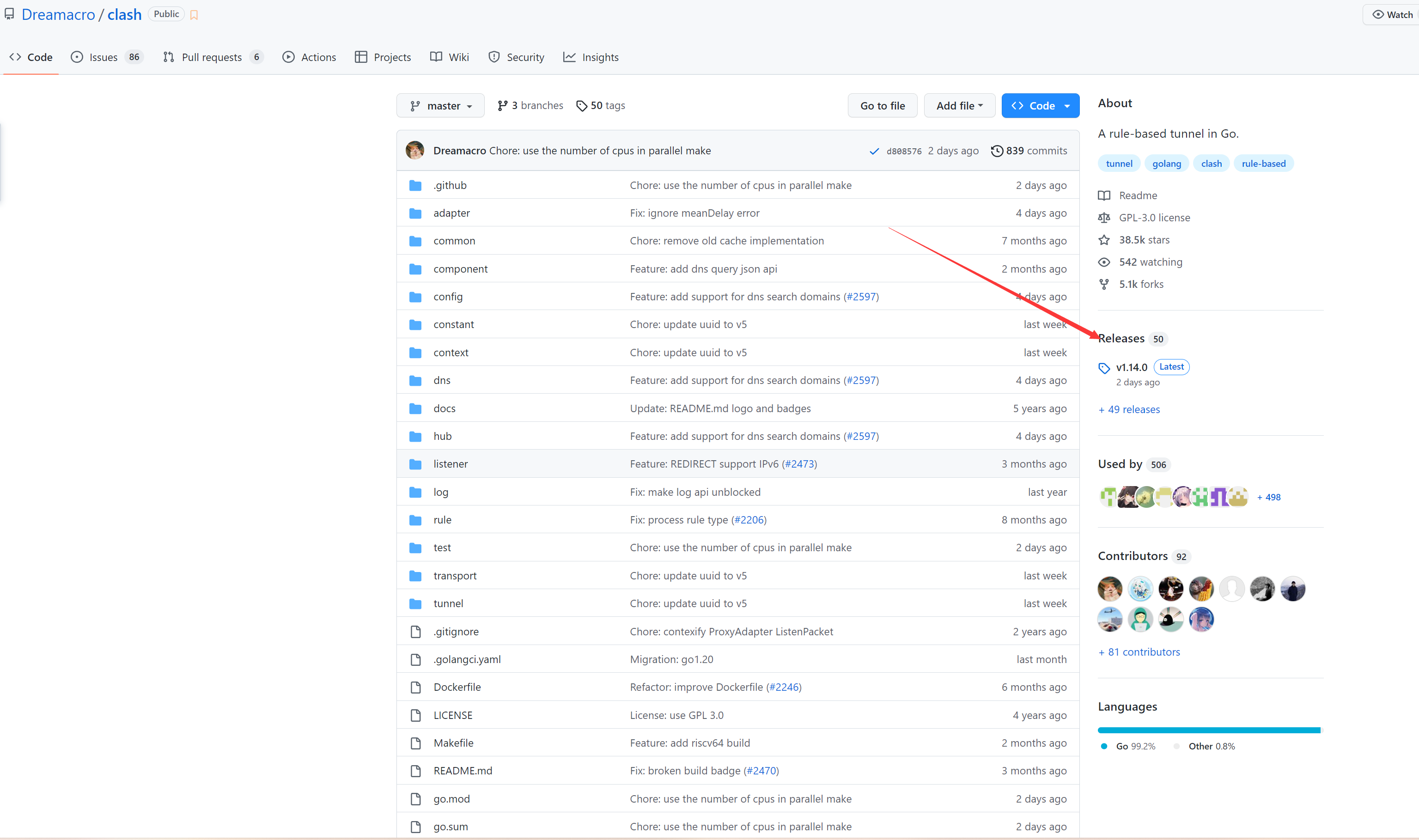
Task: Open the .golangci.yaml file
Action: pyautogui.click(x=467, y=659)
